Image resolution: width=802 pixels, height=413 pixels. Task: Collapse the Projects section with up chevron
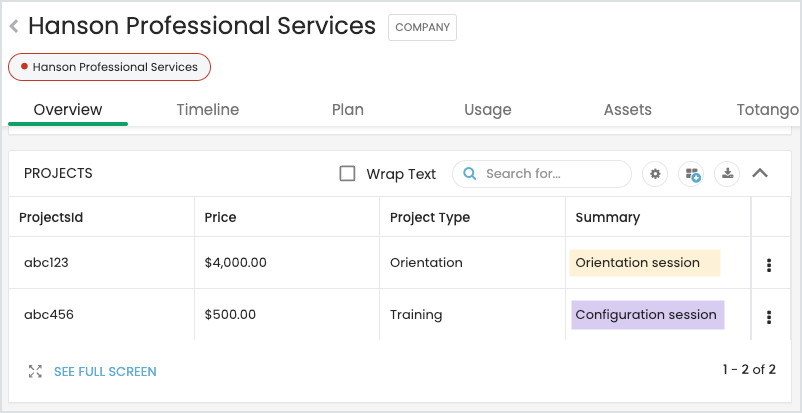pyautogui.click(x=760, y=173)
